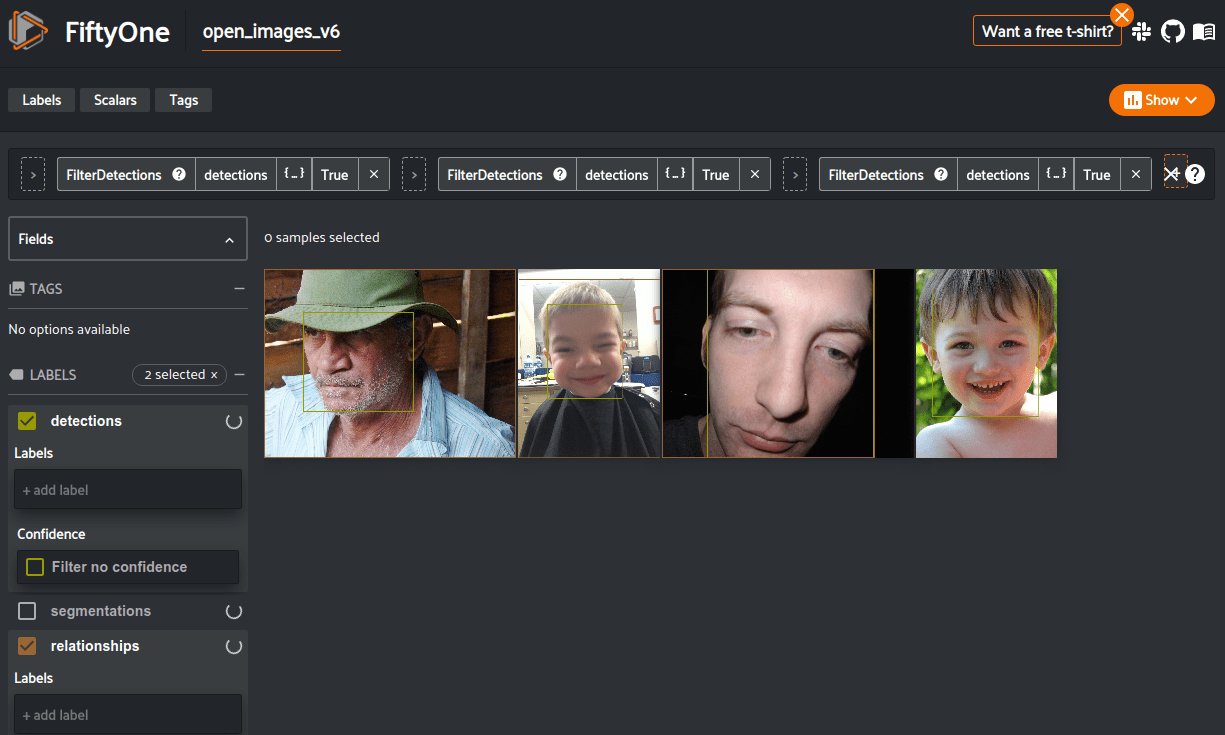Uncheck the detections label checkbox
1225x735 pixels.
(27, 421)
